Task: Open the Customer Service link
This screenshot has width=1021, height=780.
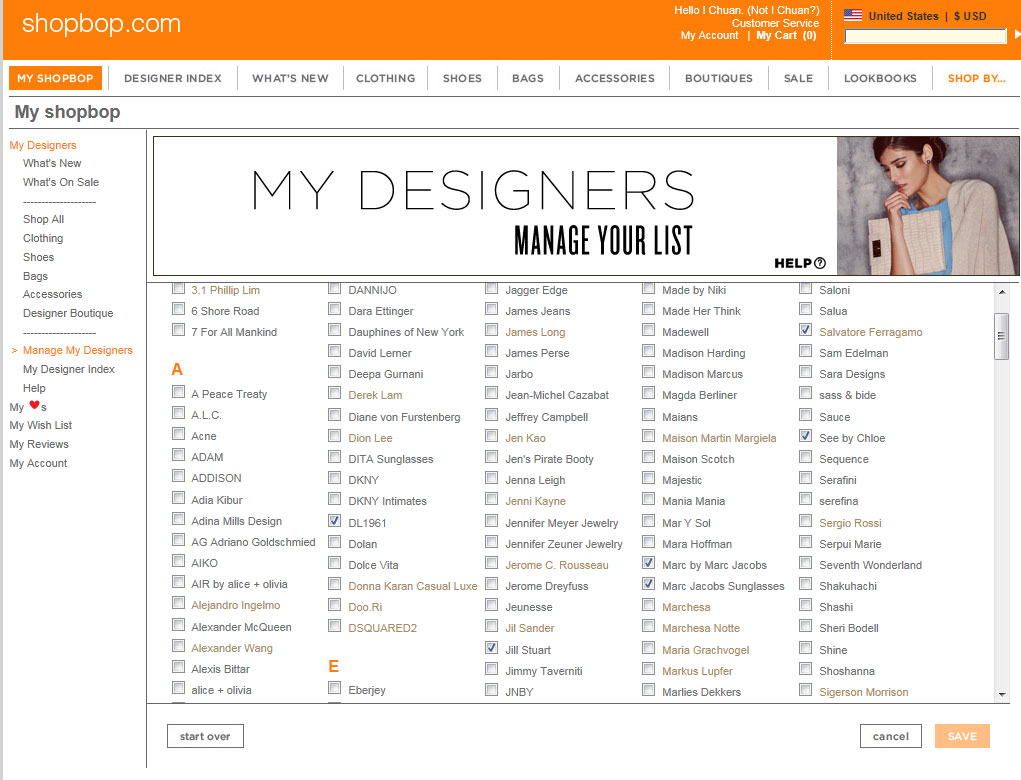Action: coord(776,23)
